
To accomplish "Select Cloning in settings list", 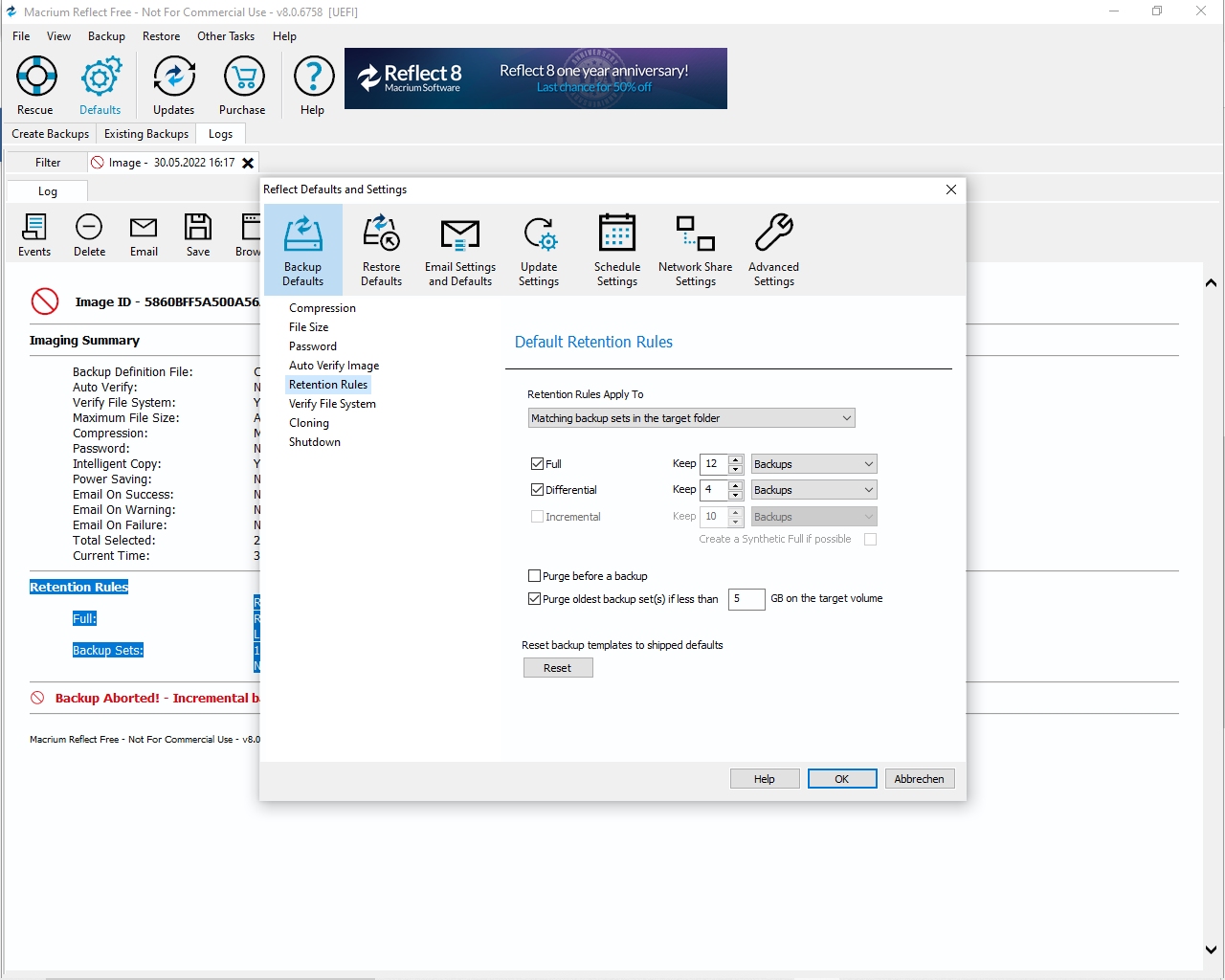I will tap(309, 423).
